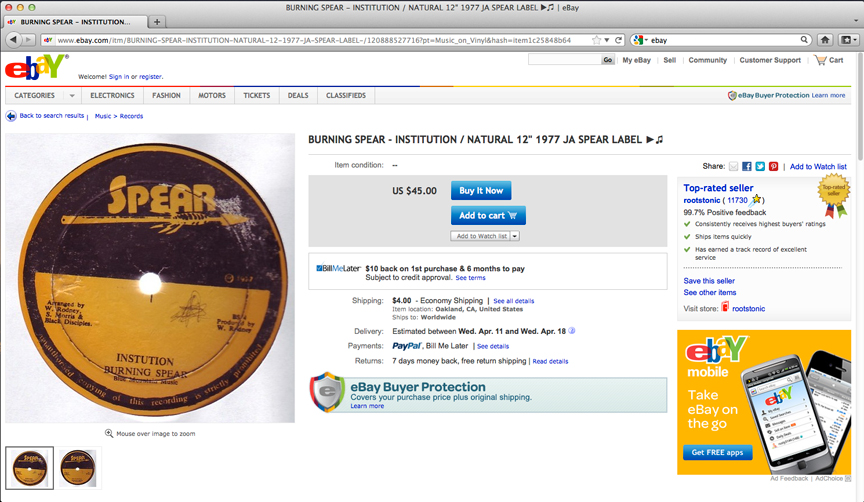
Task: Share listing via Twitter icon
Action: click(x=760, y=166)
